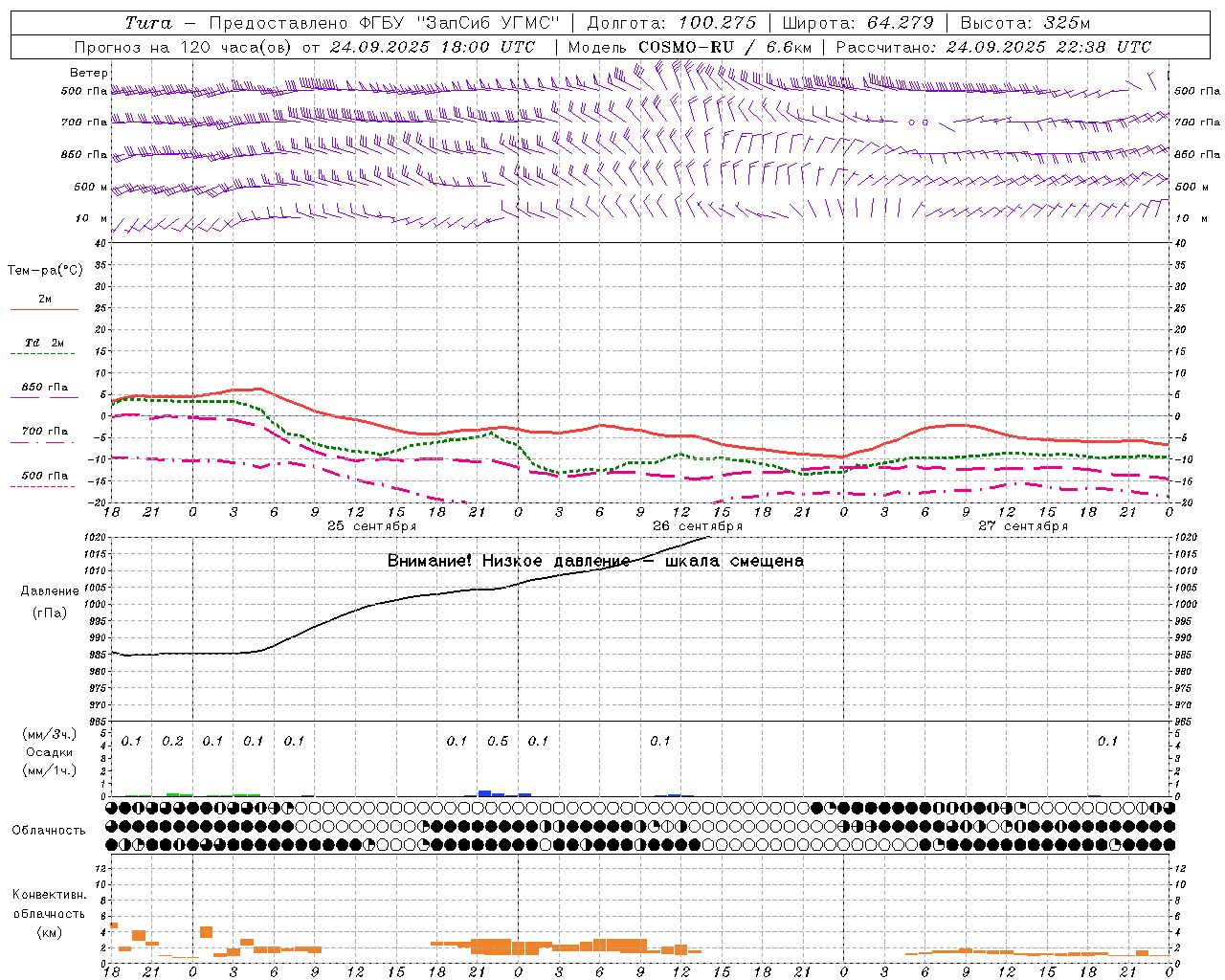
Task: Click the "Ветер" wind panel label
Action: coord(89,73)
